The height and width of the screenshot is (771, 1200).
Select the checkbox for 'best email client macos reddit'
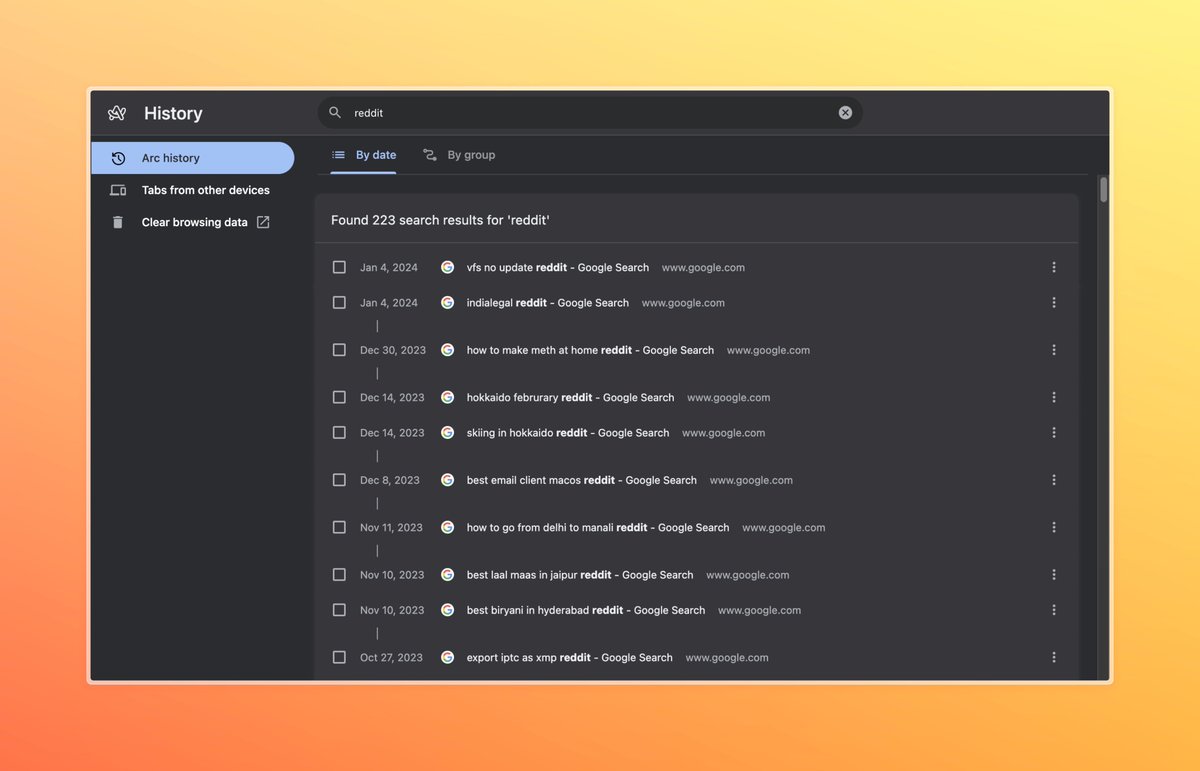click(339, 480)
